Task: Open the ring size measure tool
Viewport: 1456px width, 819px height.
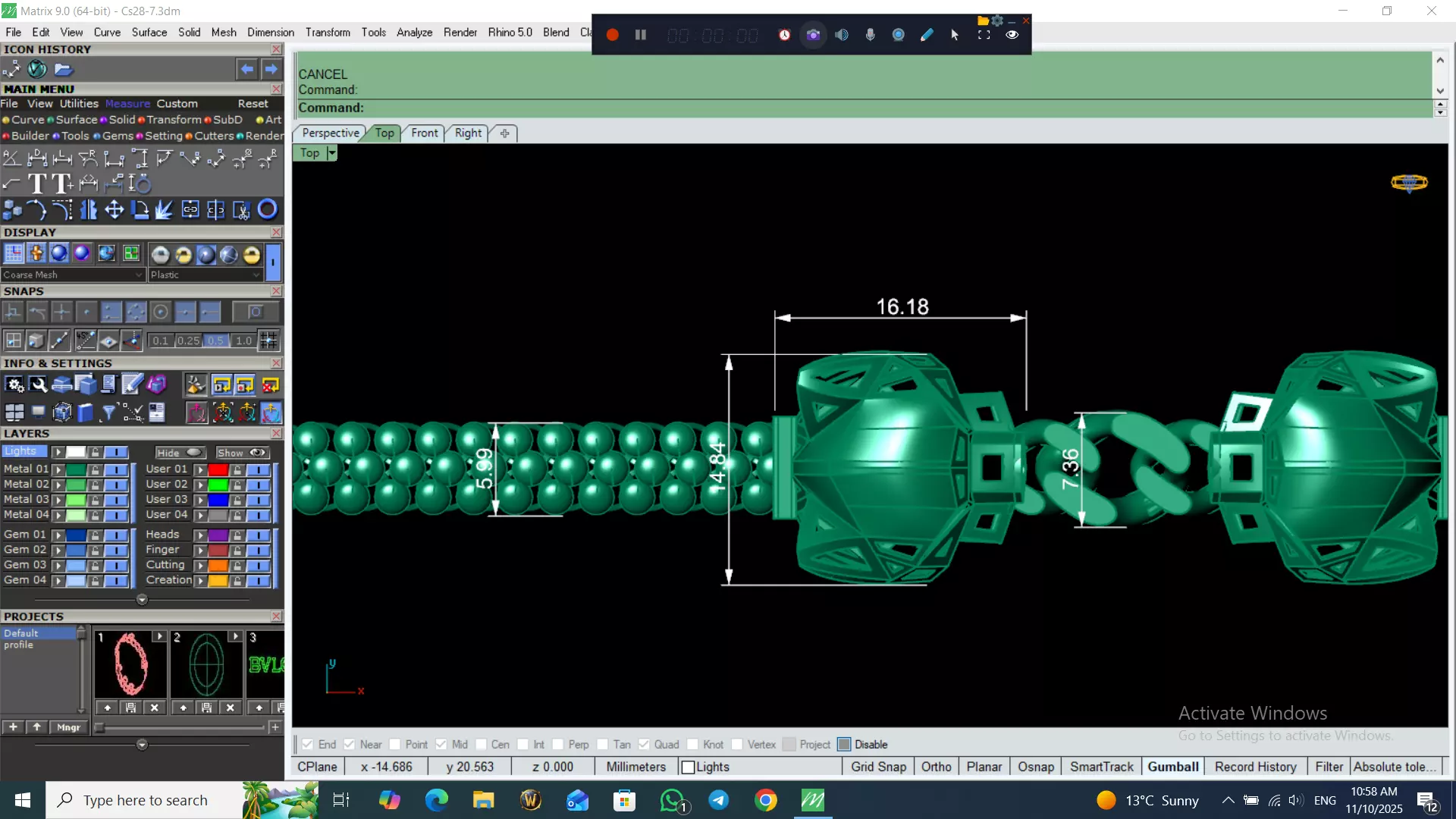Action: [x=140, y=184]
